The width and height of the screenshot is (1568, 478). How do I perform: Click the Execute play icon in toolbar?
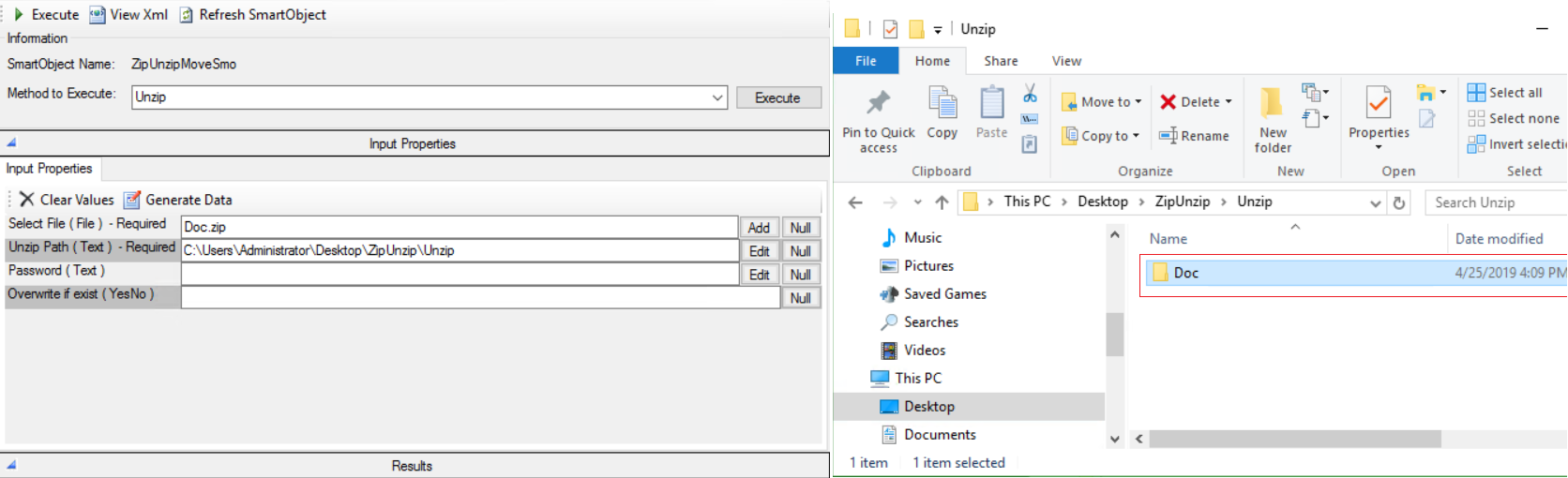click(x=19, y=15)
